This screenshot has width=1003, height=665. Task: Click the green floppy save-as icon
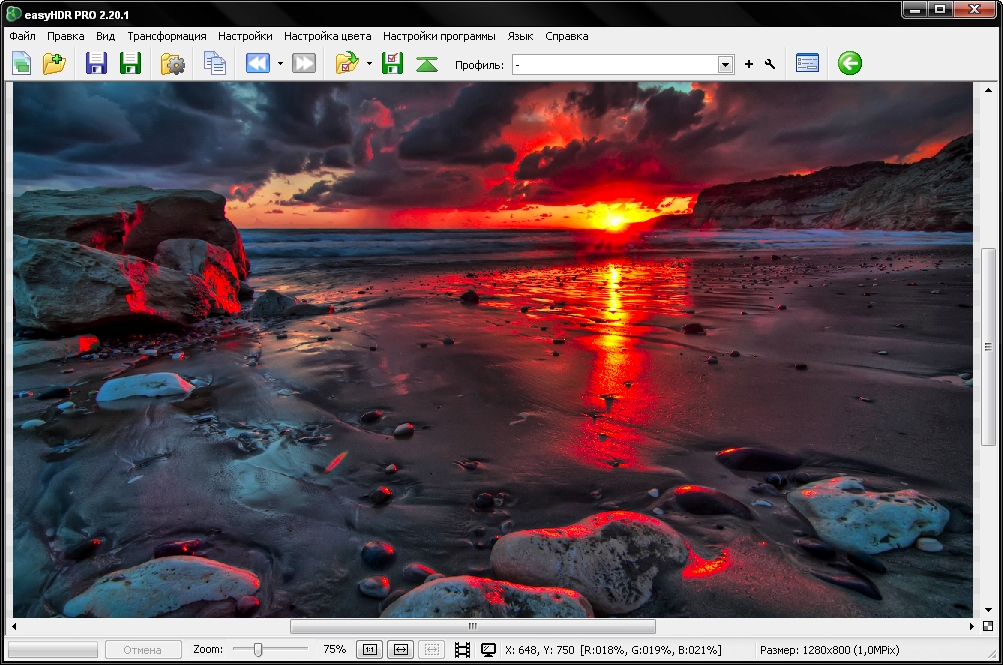click(130, 64)
